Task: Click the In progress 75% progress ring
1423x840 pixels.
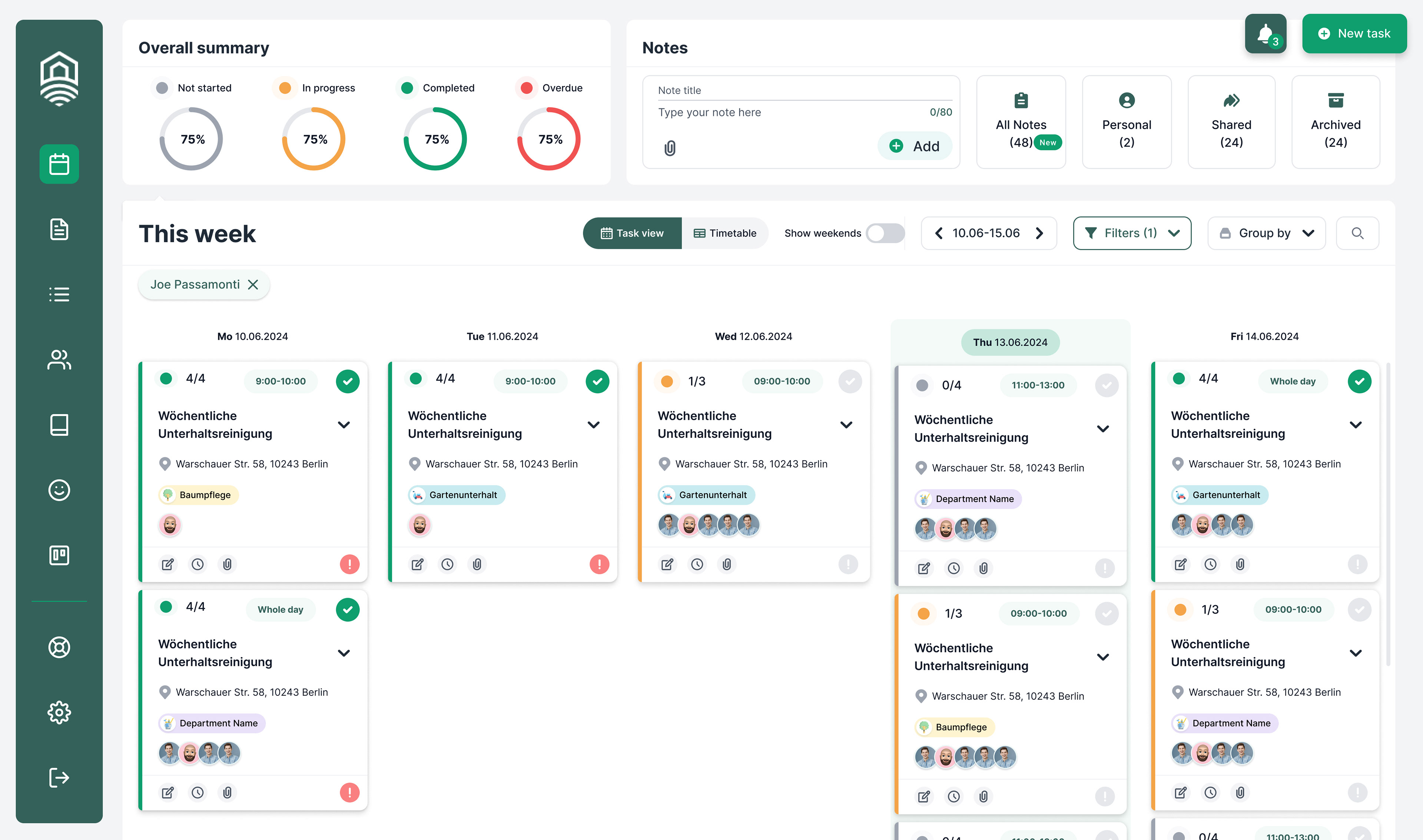Action: click(x=314, y=139)
